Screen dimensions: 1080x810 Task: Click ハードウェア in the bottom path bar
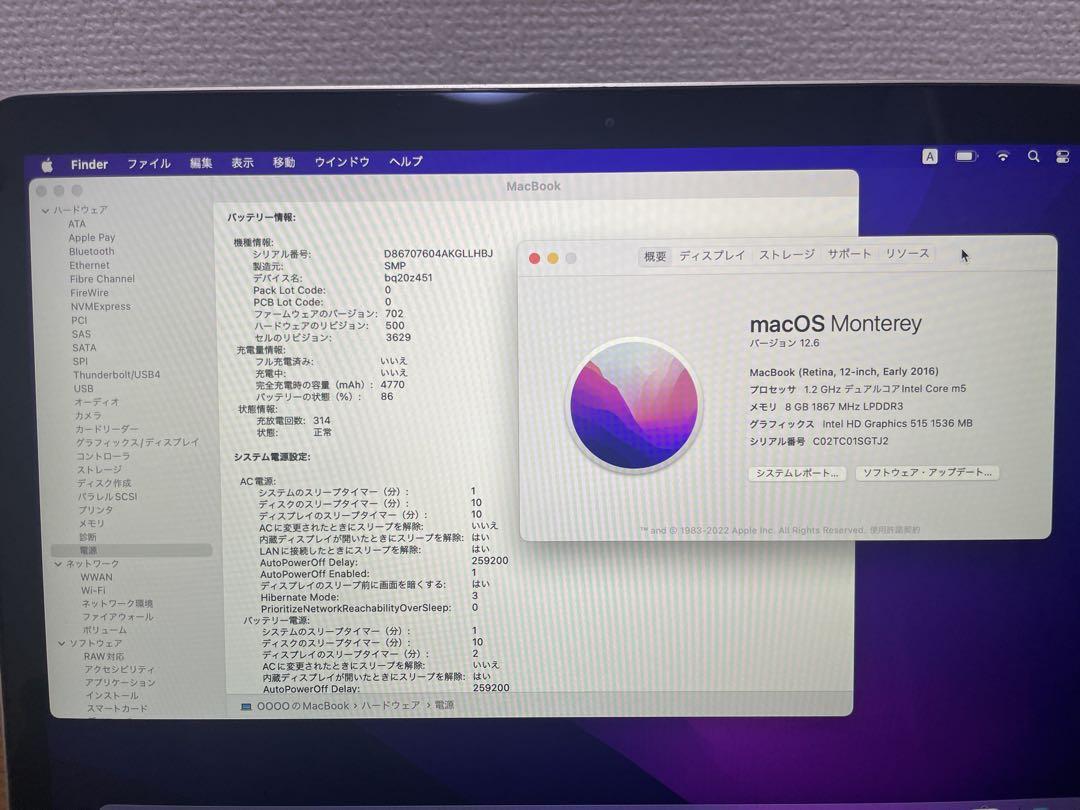(391, 706)
